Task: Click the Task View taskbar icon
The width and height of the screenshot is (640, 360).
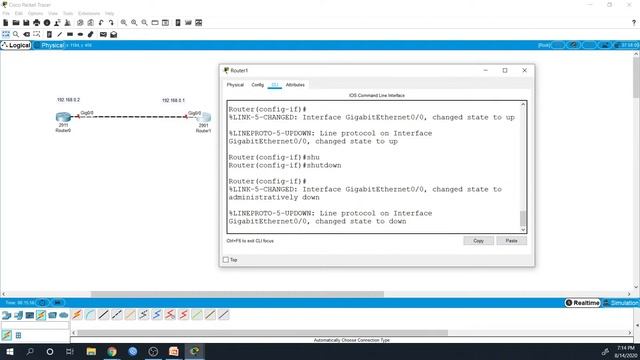Action: (x=70, y=351)
